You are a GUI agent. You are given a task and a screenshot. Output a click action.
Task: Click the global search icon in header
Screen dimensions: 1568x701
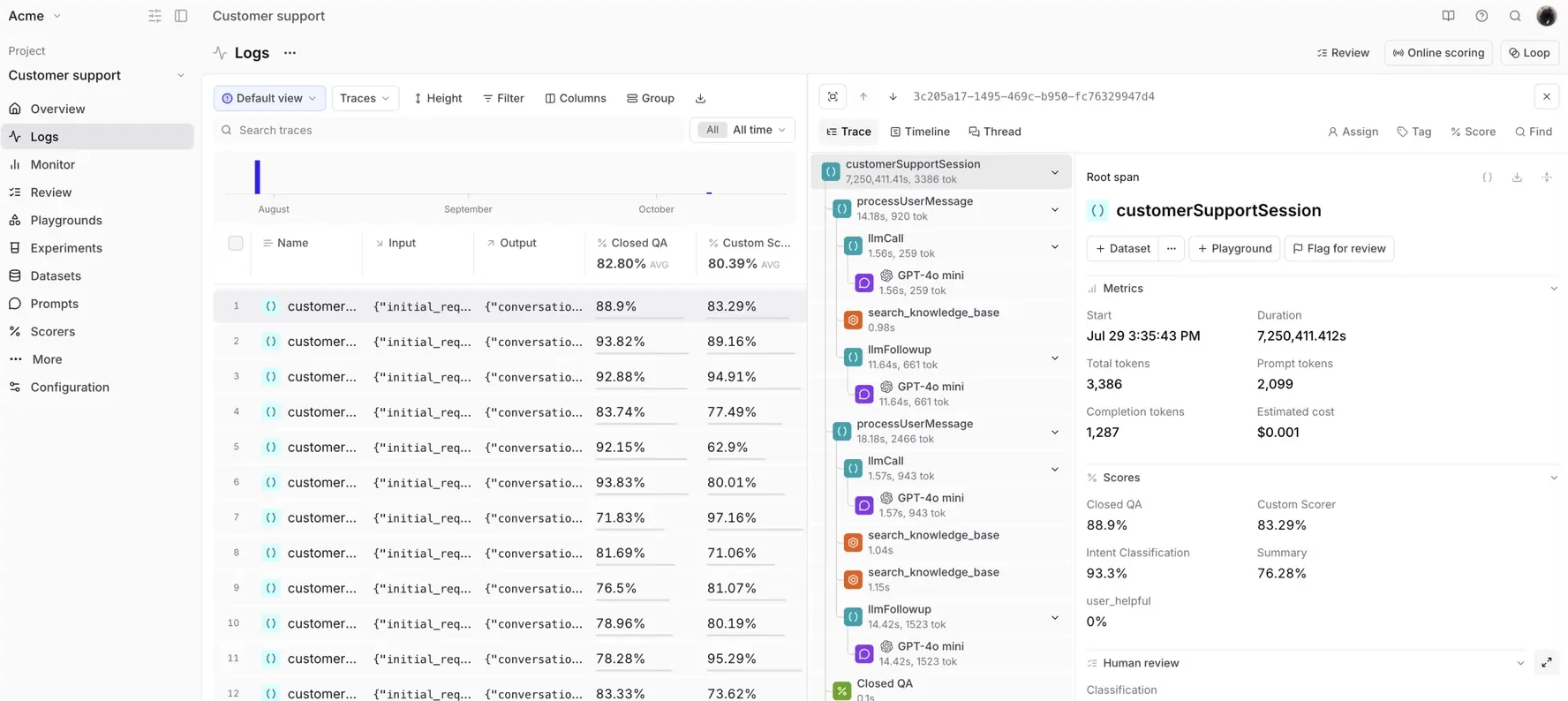(1515, 16)
